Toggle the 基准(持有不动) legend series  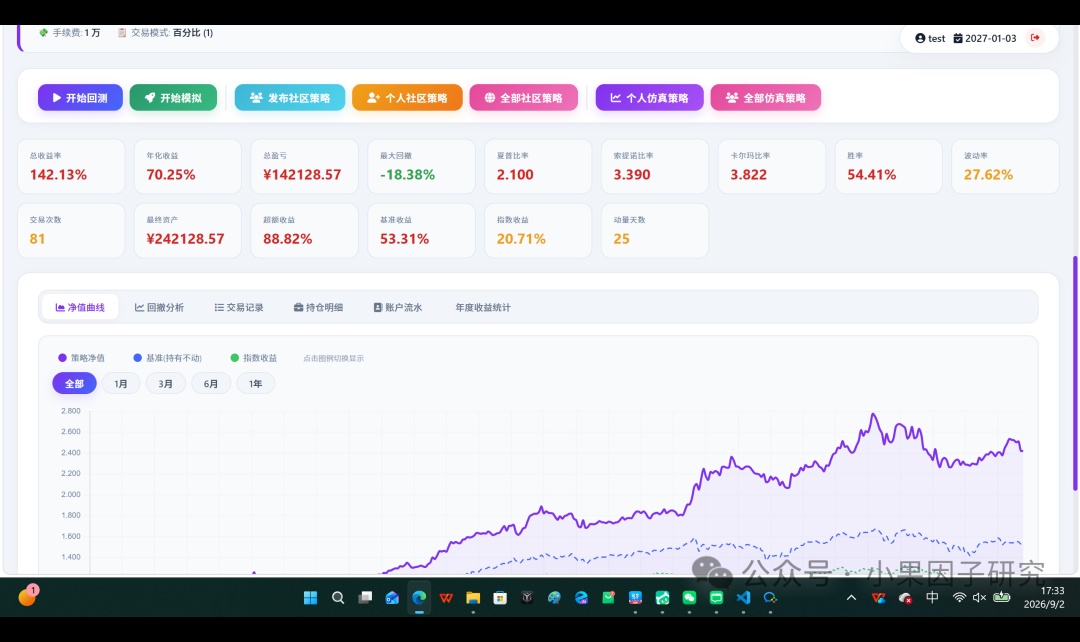pyautogui.click(x=167, y=358)
